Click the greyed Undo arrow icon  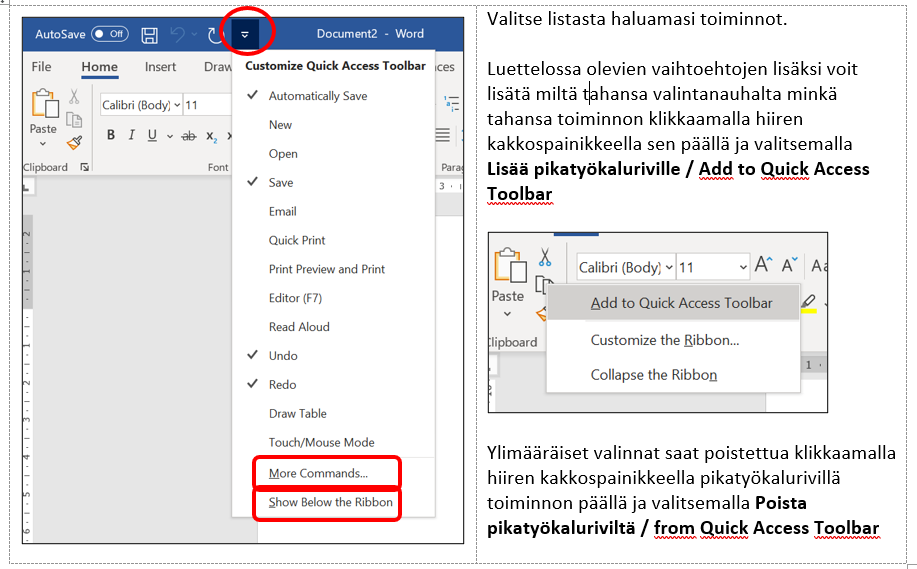(178, 35)
